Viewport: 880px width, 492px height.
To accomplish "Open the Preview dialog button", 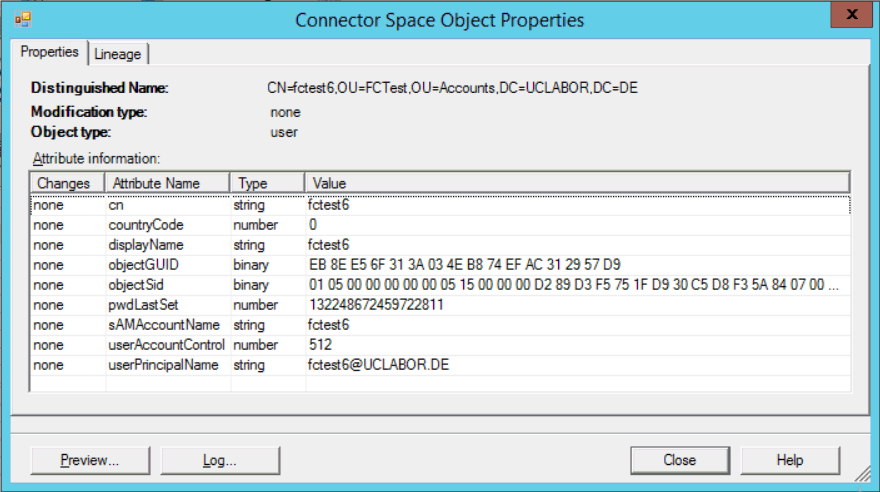I will tap(90, 461).
